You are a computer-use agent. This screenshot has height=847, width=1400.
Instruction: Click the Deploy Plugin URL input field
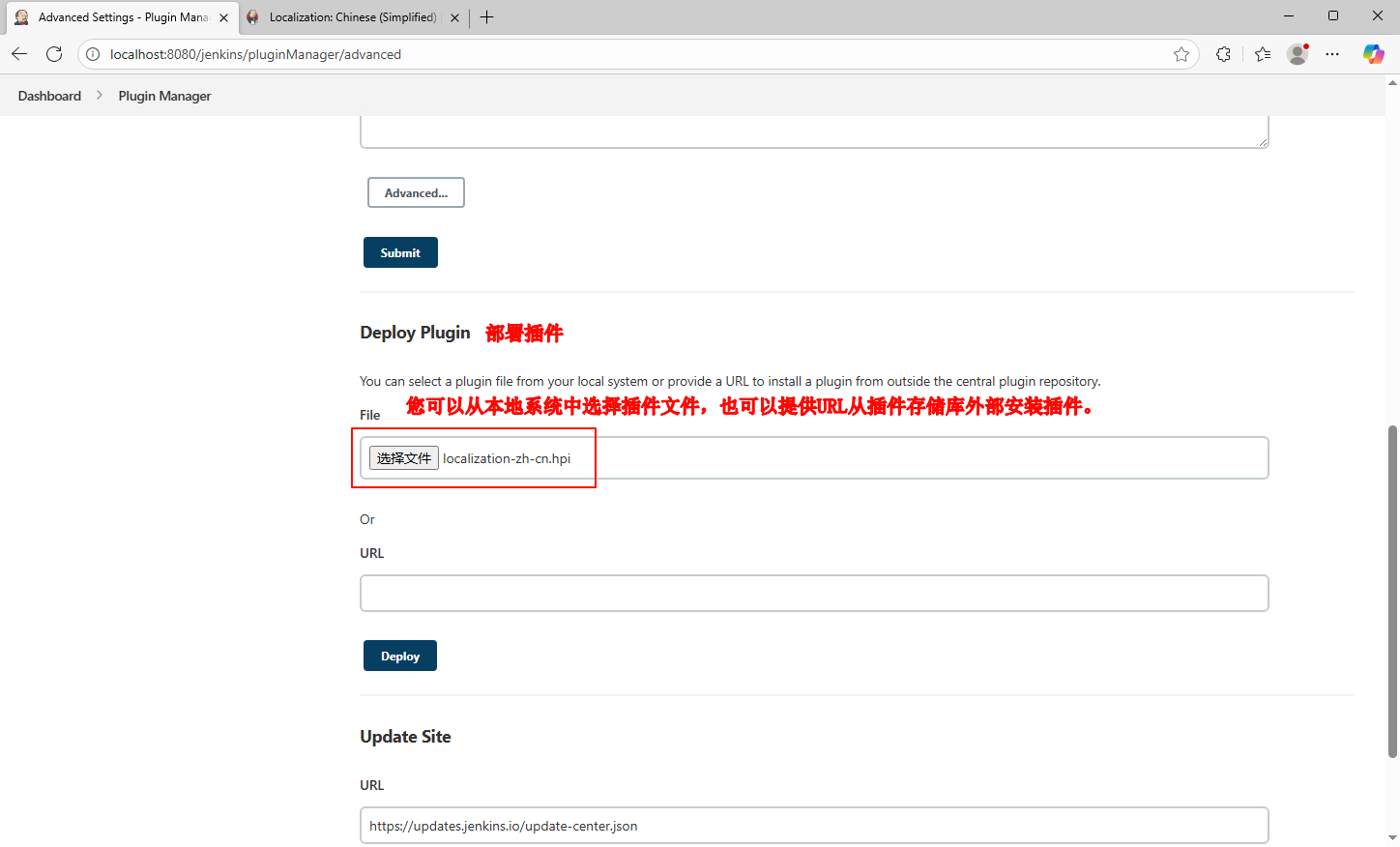[x=814, y=593]
